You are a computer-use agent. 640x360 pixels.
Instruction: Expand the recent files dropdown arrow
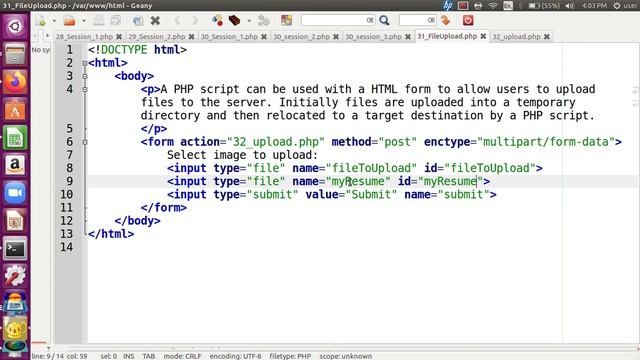(84, 20)
